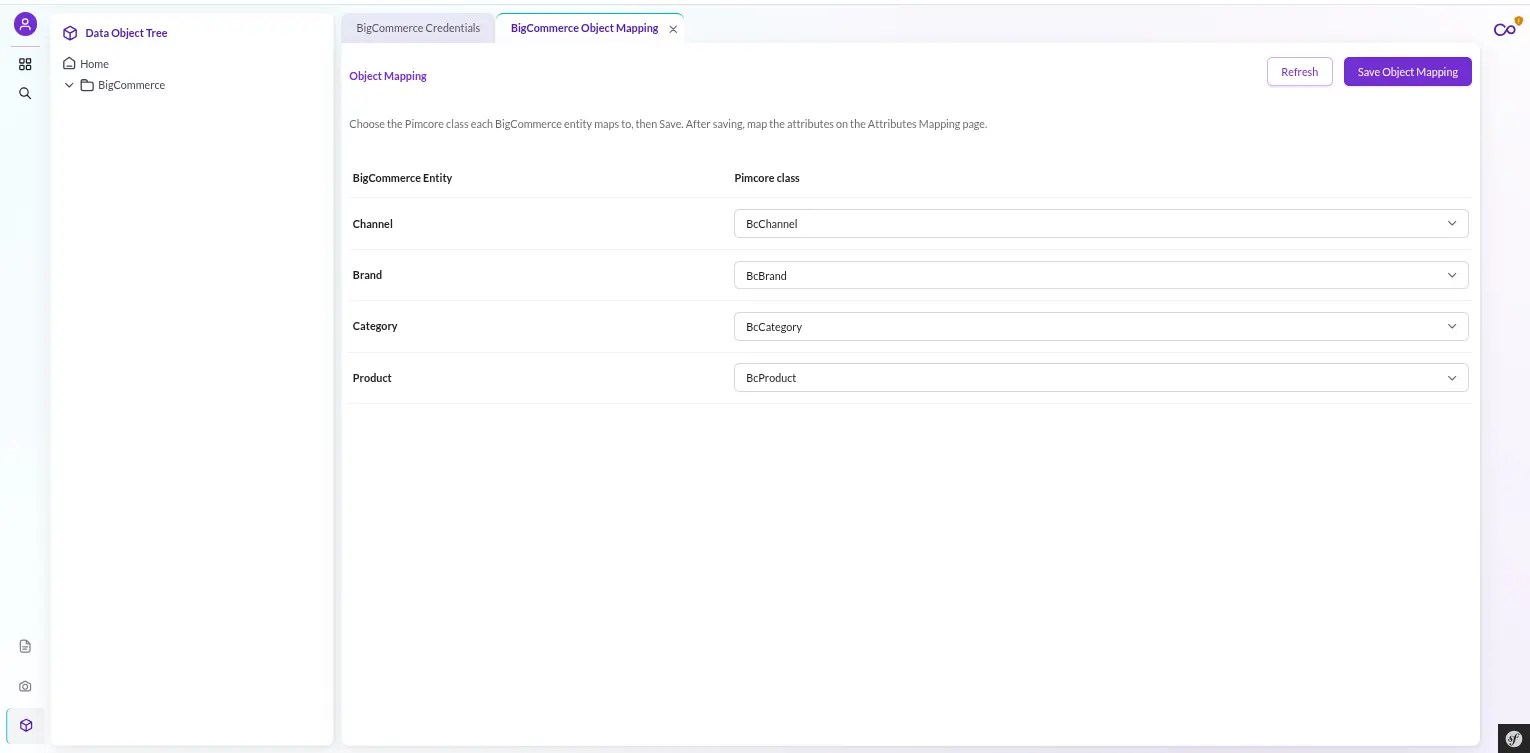Switch to BigCommerce Credentials tab
The height and width of the screenshot is (753, 1530).
[x=418, y=28]
